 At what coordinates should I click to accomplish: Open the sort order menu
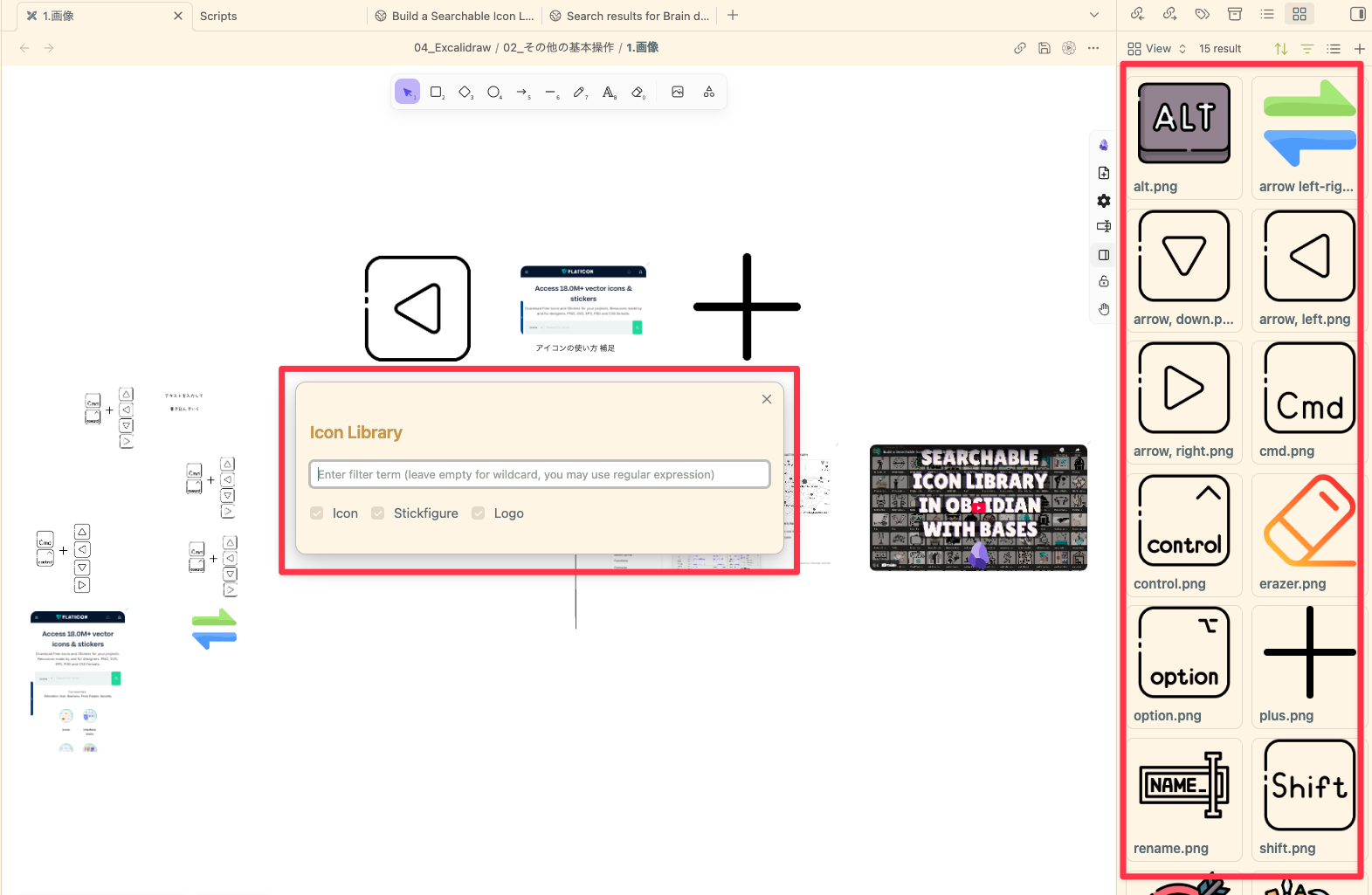pyautogui.click(x=1281, y=49)
